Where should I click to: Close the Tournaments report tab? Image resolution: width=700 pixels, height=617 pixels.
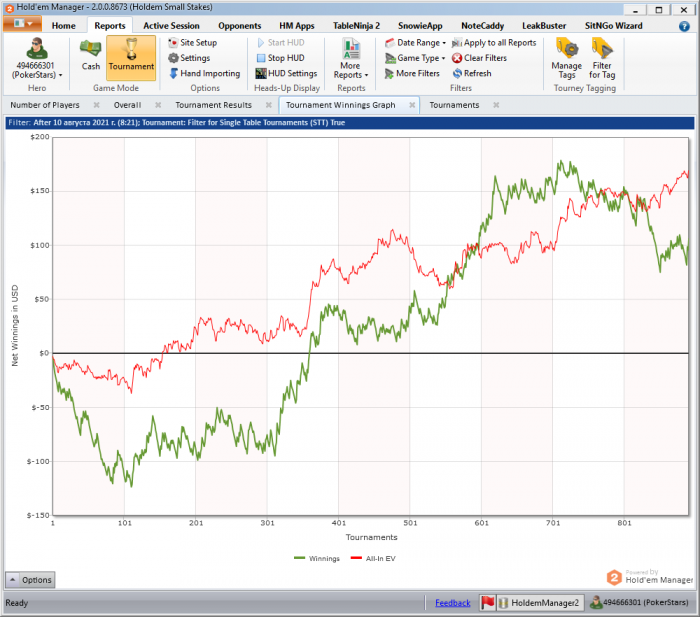(x=496, y=105)
